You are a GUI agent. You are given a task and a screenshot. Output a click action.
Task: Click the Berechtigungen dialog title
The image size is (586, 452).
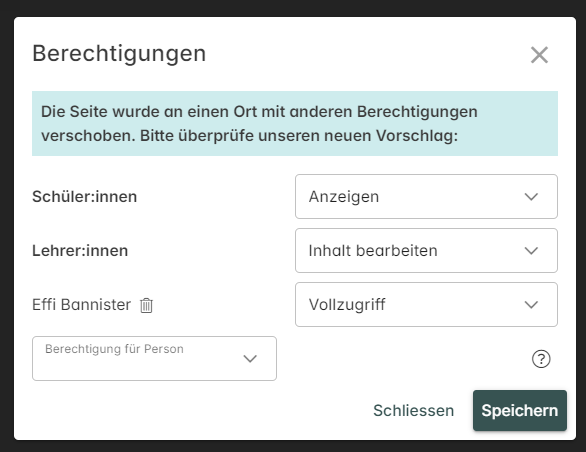coord(119,53)
